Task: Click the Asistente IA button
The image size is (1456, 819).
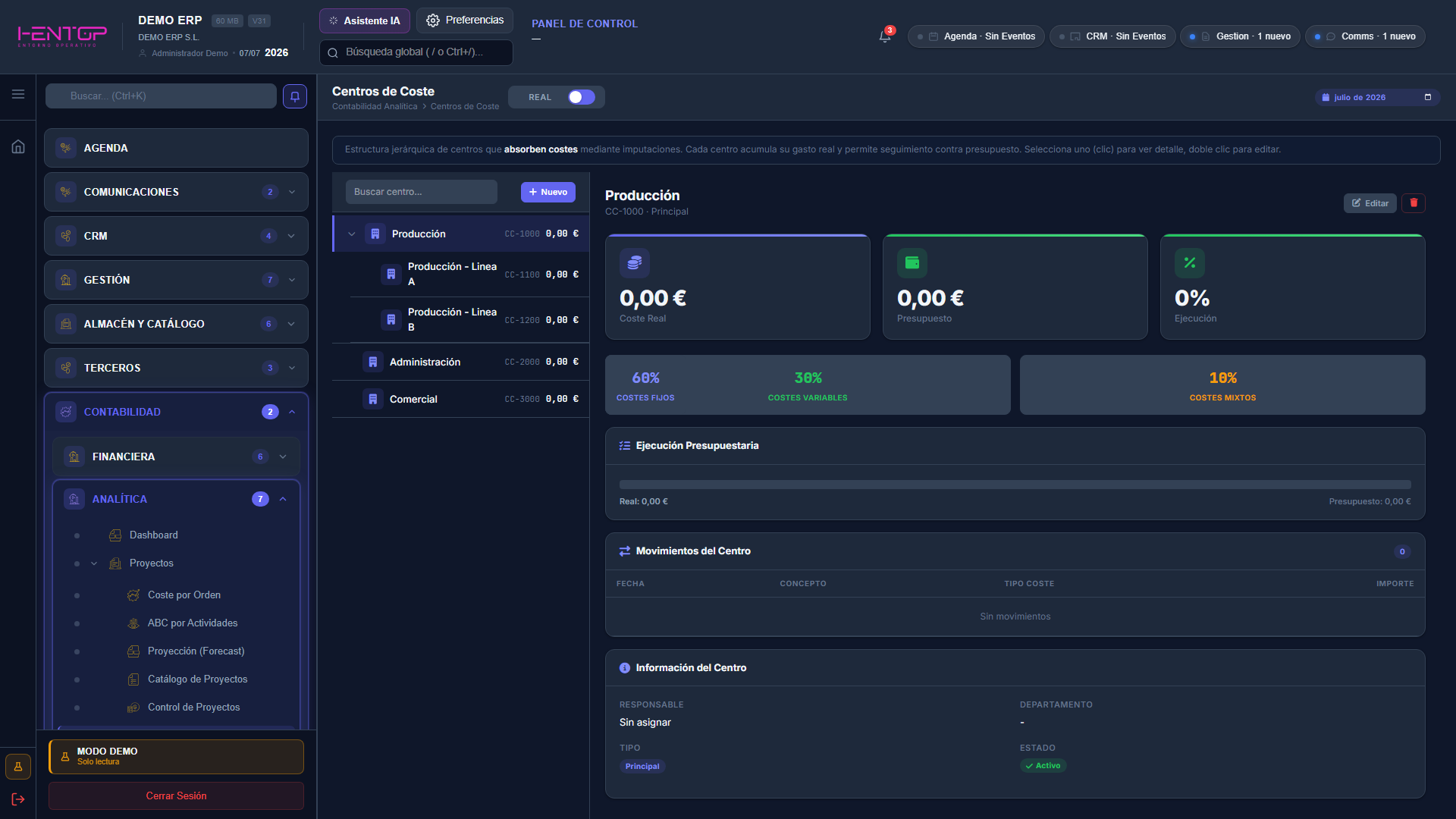Action: point(365,20)
